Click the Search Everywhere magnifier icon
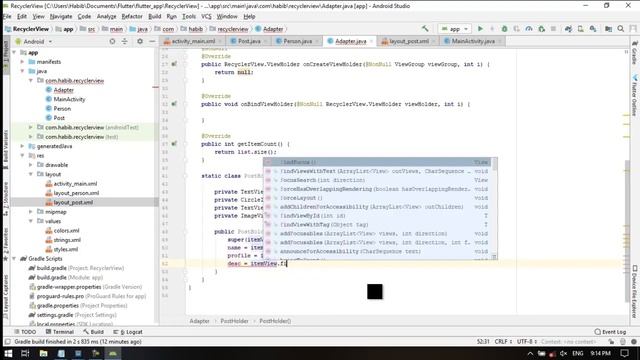This screenshot has width=640, height=360. pyautogui.click(x=620, y=29)
